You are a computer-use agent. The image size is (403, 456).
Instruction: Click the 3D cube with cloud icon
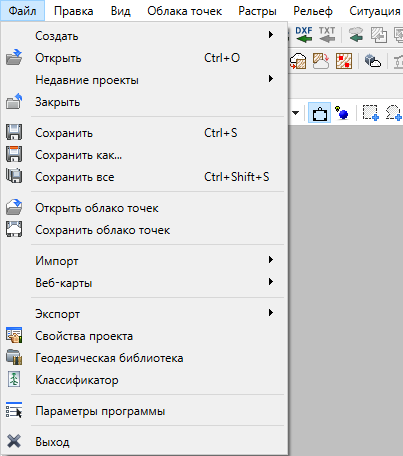(x=372, y=61)
